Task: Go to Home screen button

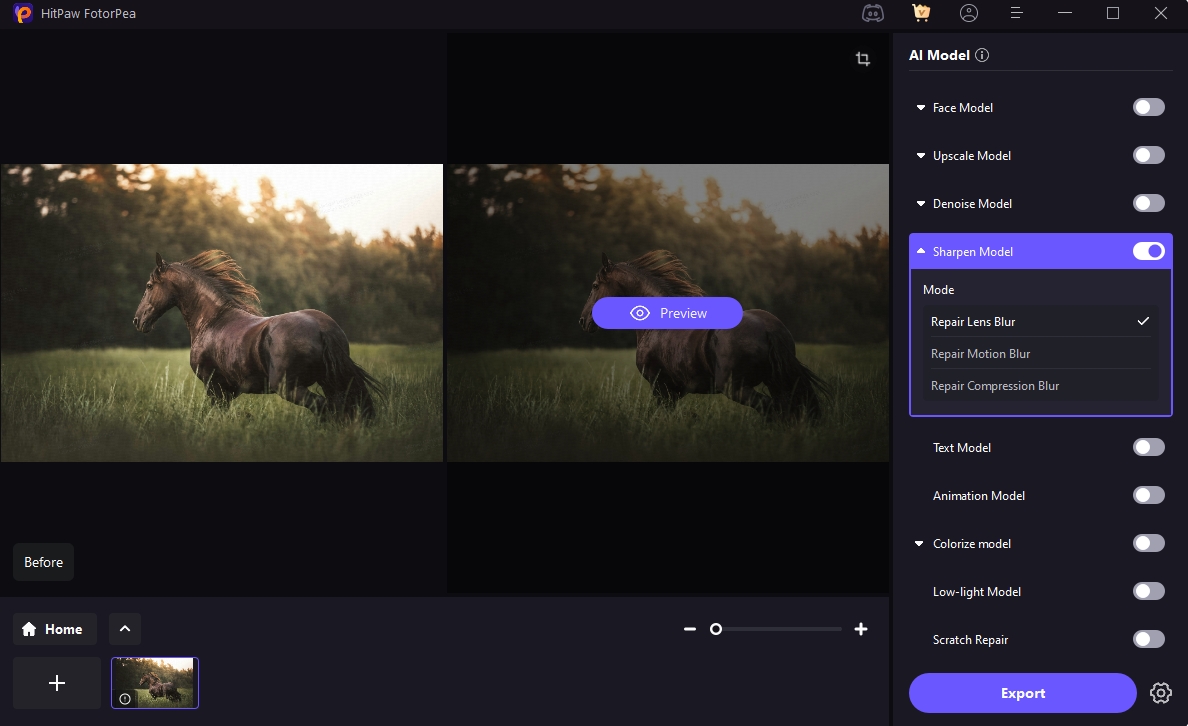Action: coord(55,629)
